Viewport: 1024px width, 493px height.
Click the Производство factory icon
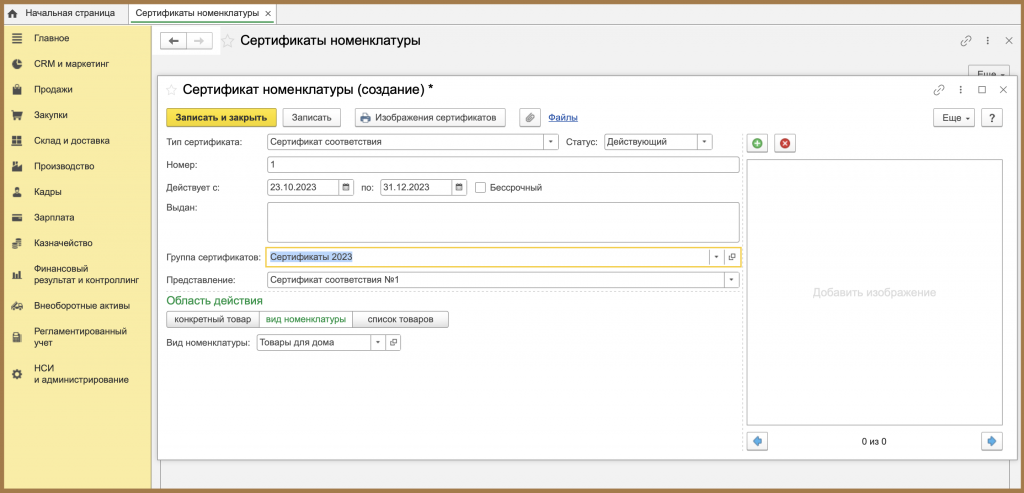pyautogui.click(x=18, y=167)
